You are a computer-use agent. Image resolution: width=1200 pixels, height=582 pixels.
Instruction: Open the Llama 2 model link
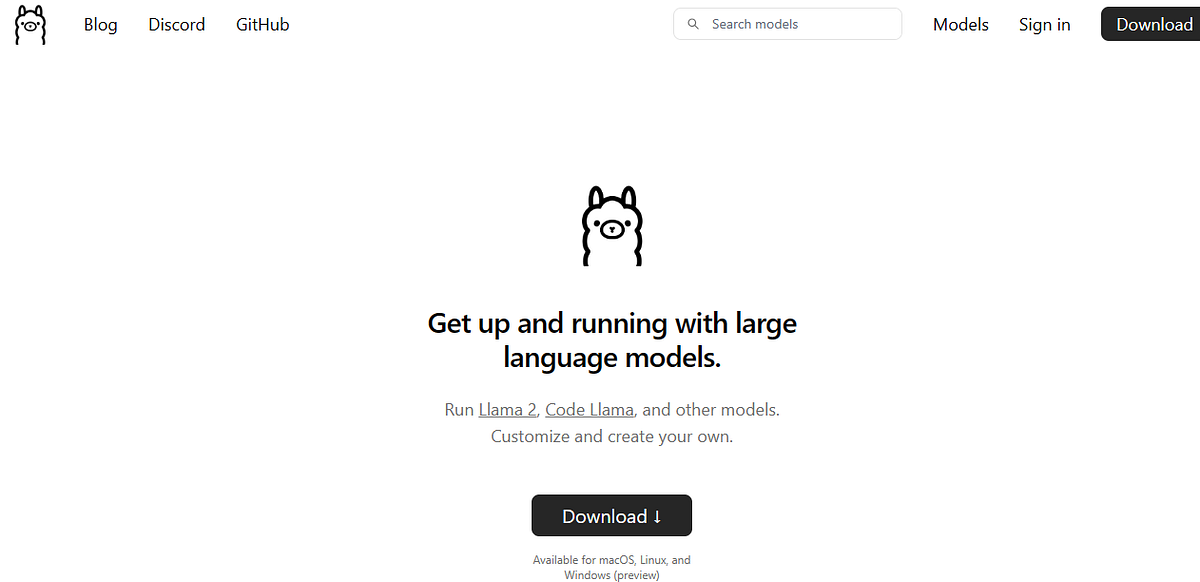pyautogui.click(x=507, y=409)
